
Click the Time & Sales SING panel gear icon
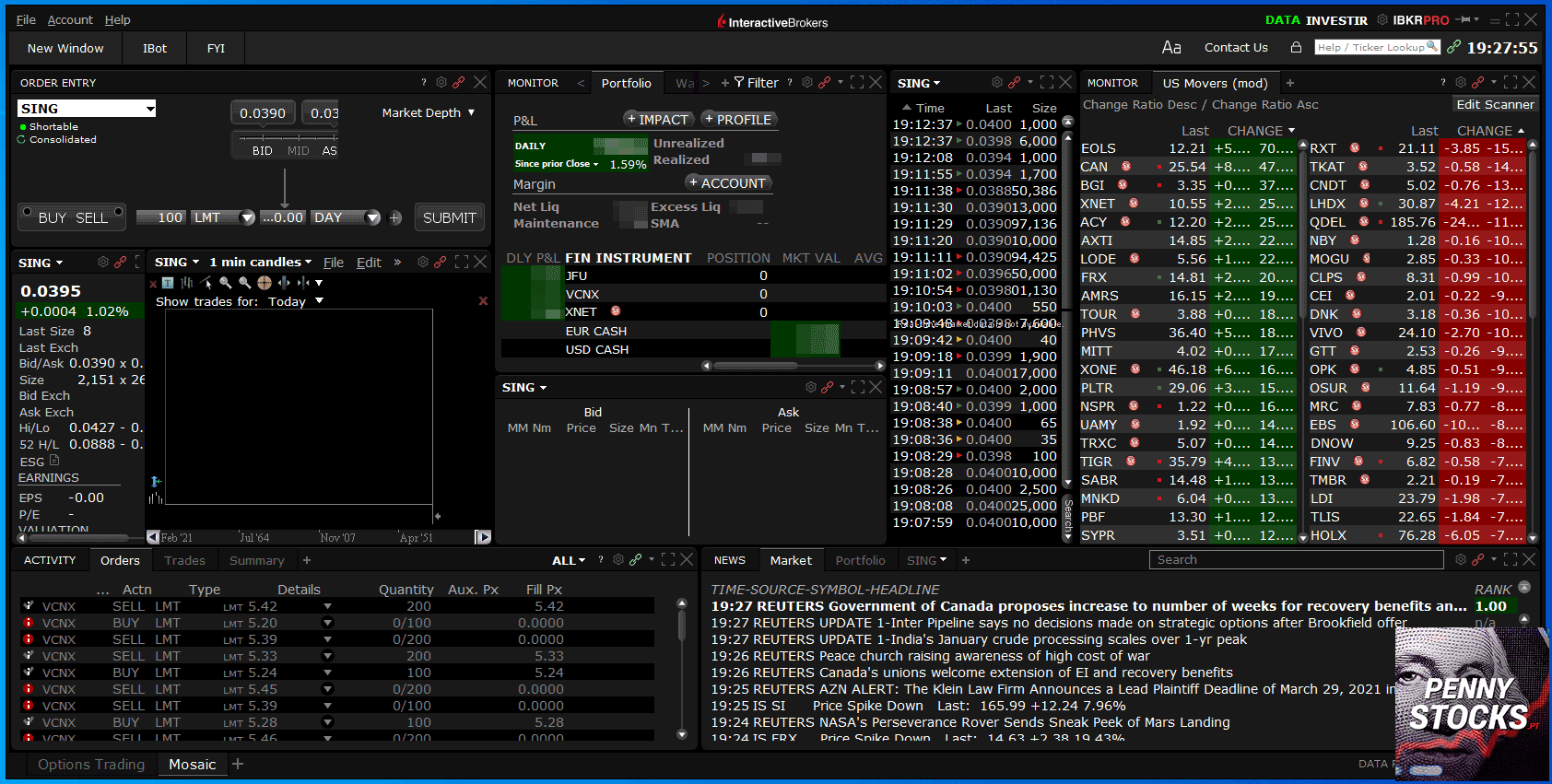(x=997, y=82)
